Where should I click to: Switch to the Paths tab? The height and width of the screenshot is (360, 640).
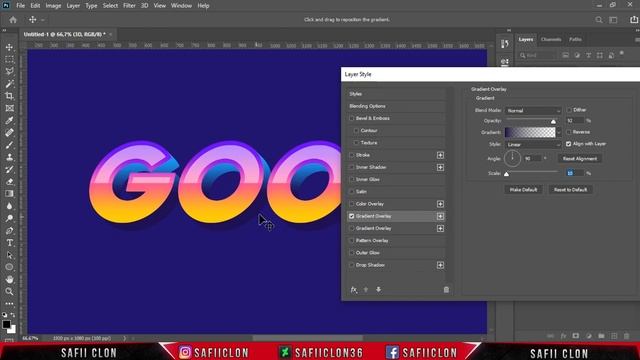(x=575, y=40)
